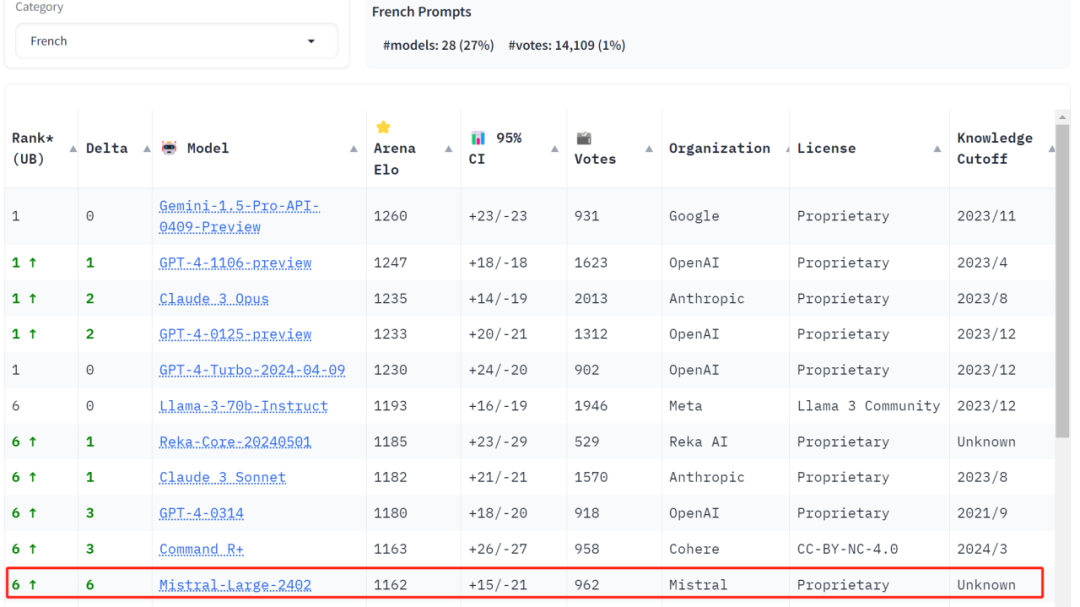1080x607 pixels.
Task: Click the sort arrow in Votes column header
Action: point(649,149)
